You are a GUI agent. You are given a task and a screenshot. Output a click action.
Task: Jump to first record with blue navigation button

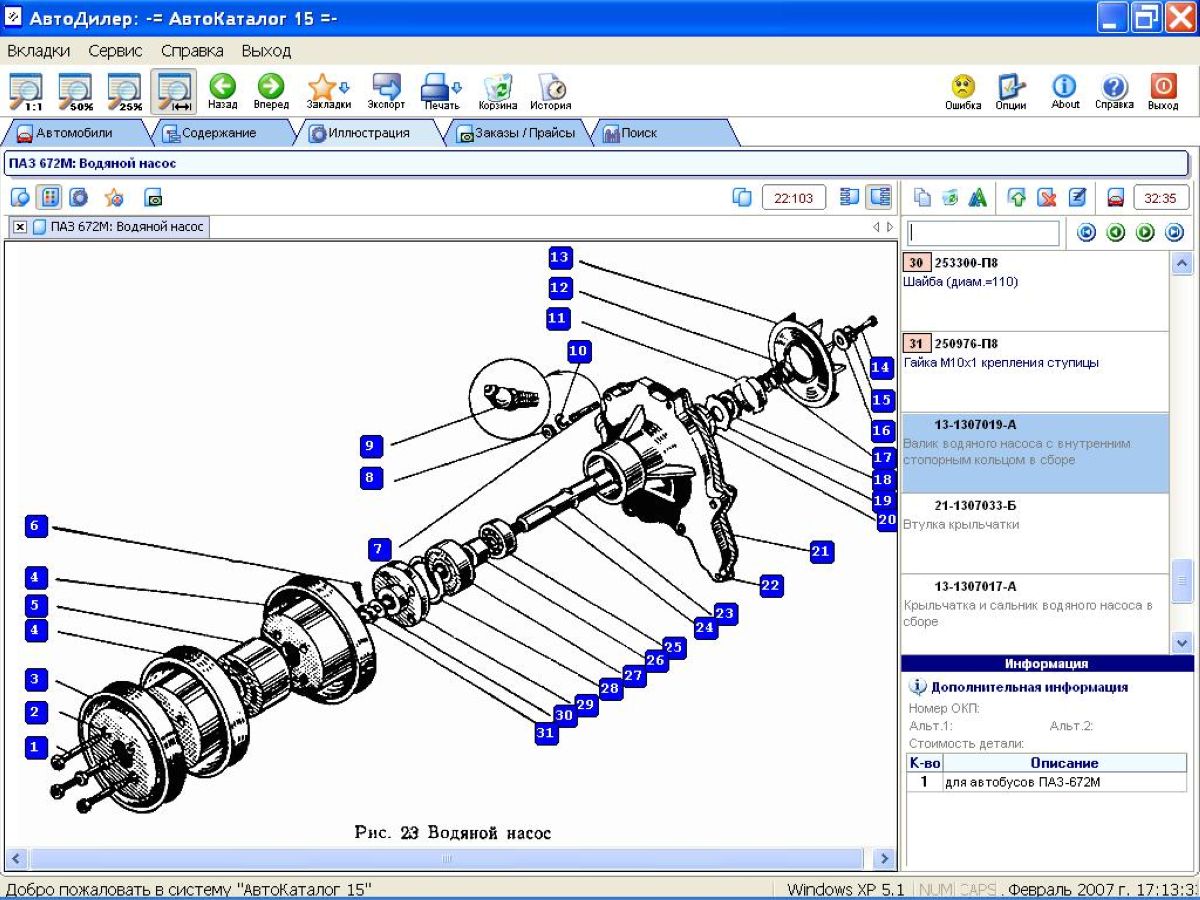pos(1087,233)
